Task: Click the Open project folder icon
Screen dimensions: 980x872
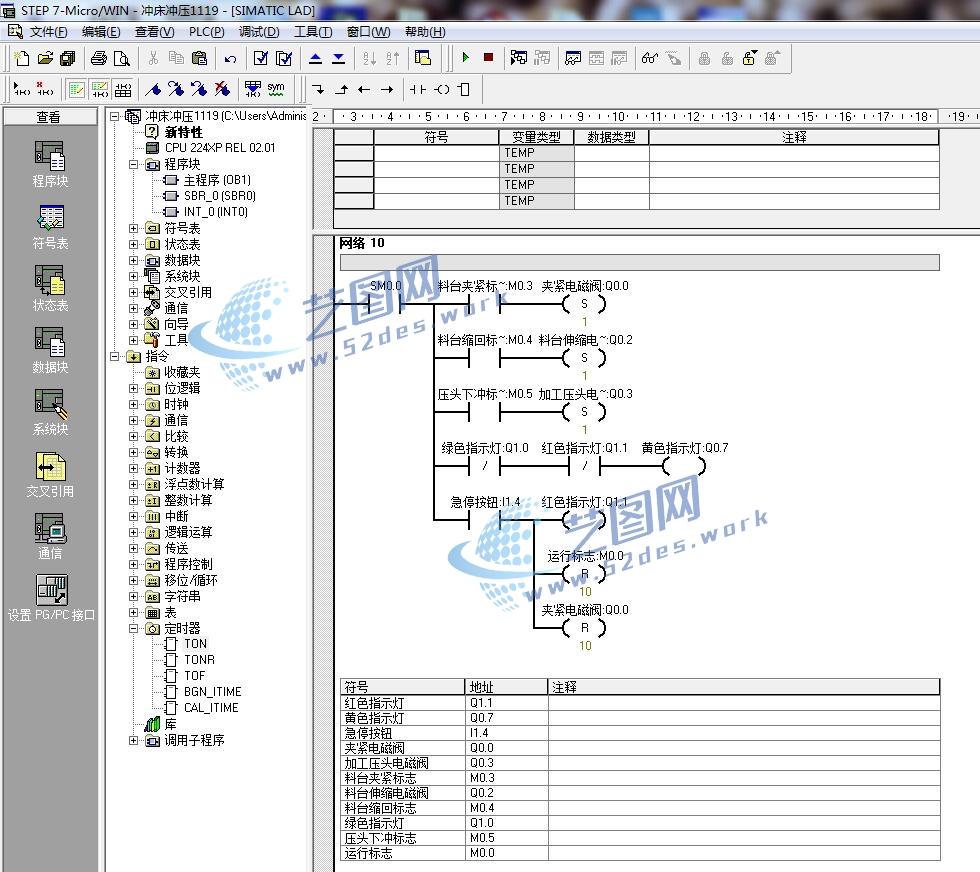Action: tap(45, 58)
